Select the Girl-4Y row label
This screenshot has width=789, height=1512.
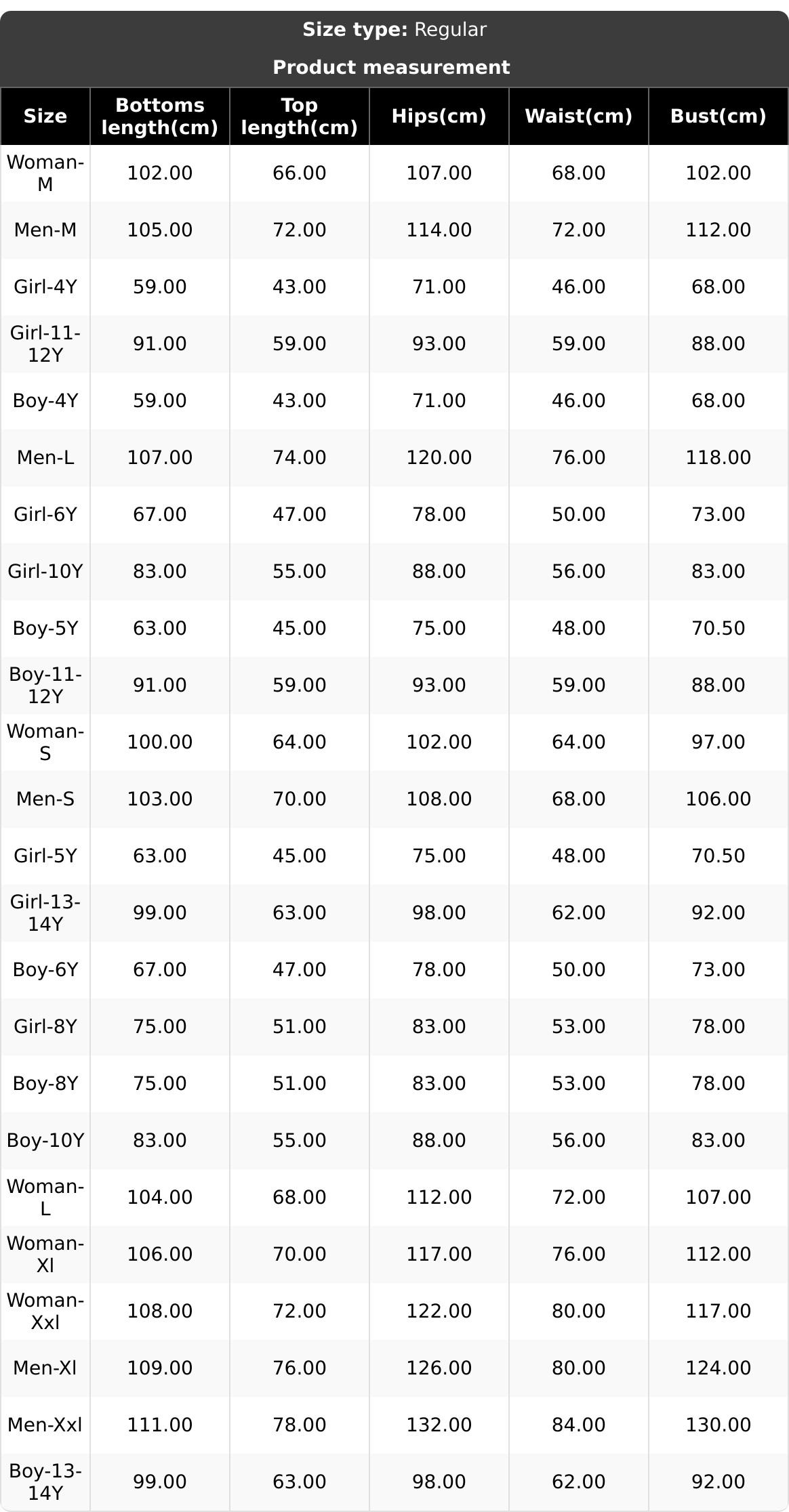45,287
